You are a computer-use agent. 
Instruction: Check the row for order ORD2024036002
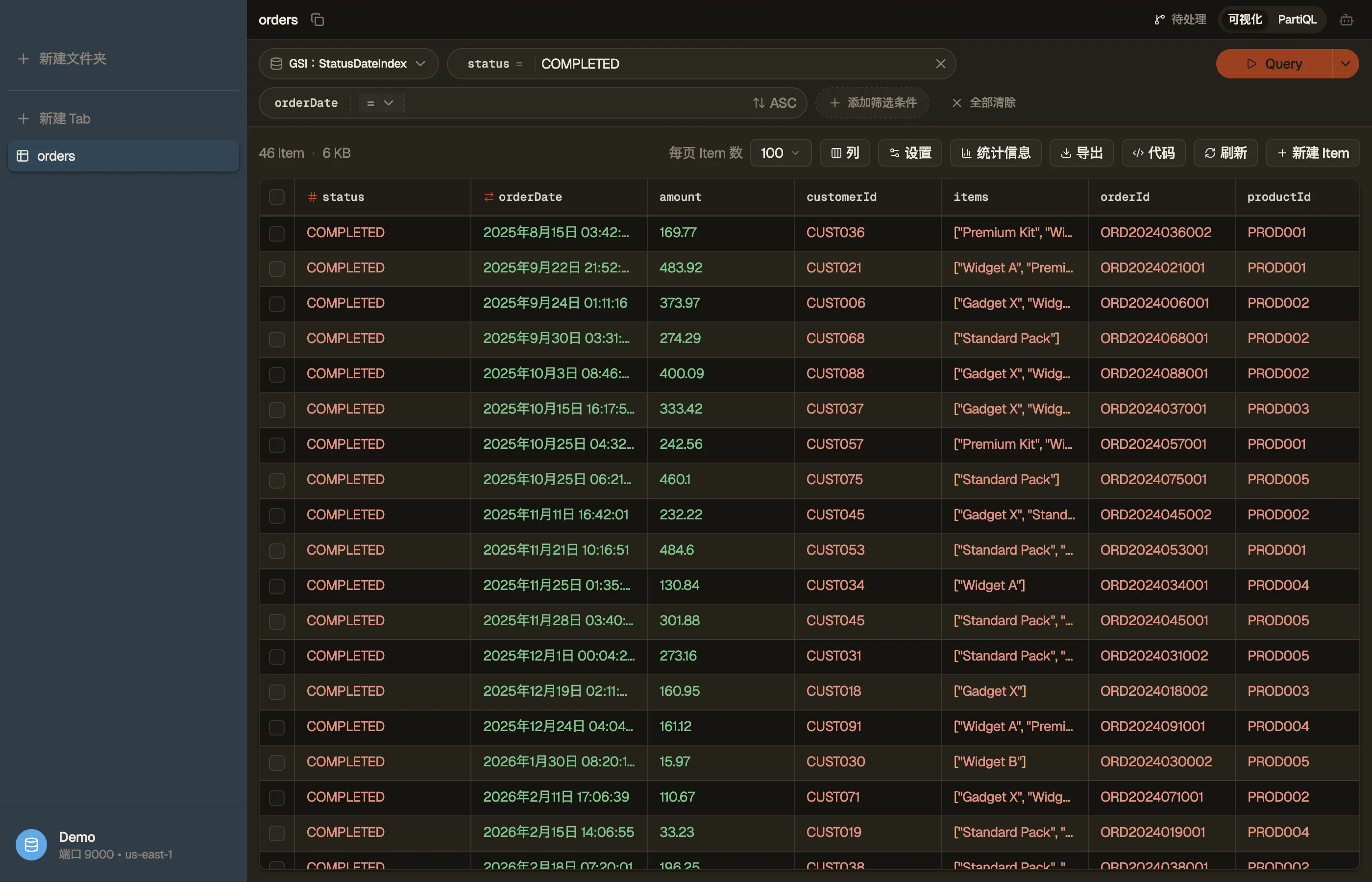[x=276, y=233]
